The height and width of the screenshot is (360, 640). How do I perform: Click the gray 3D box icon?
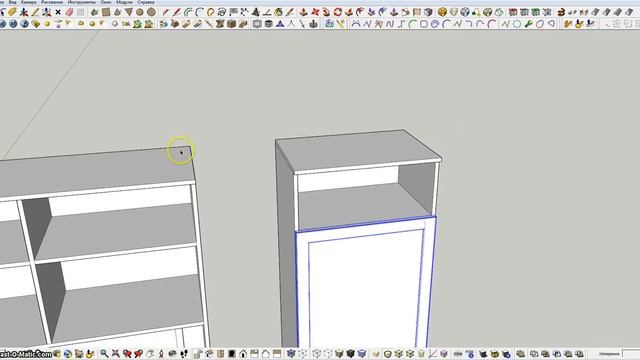tap(428, 12)
